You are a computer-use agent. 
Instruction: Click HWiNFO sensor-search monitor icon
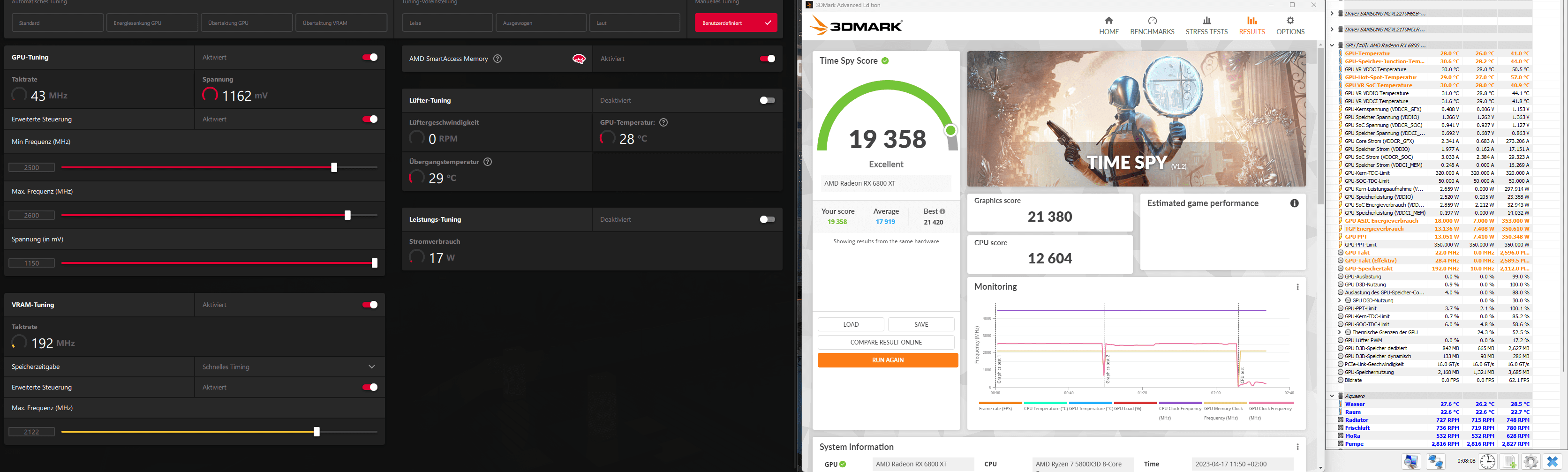tap(1411, 462)
